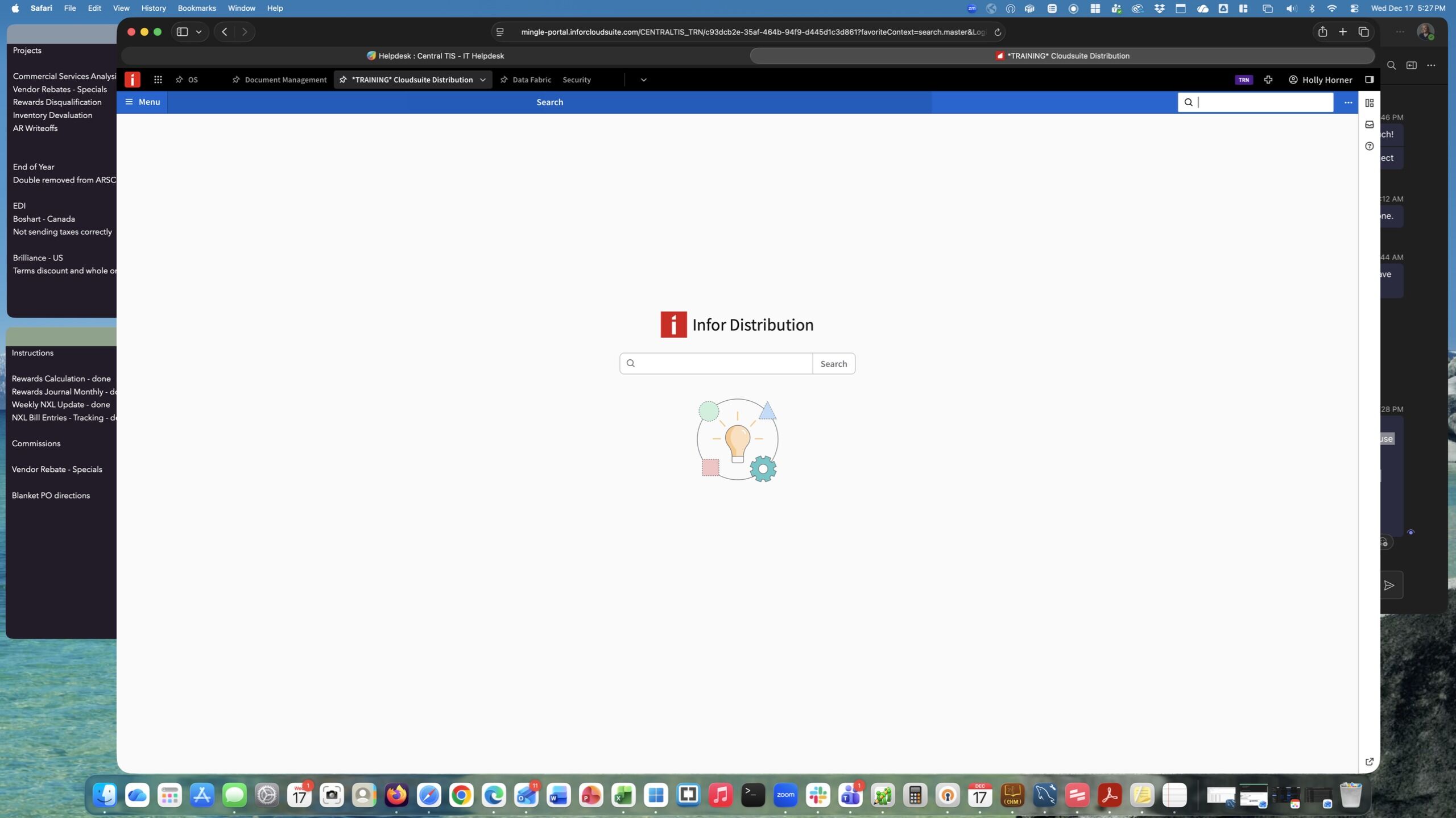This screenshot has height=818, width=1456.
Task: Open the inbox tray icon in right rail
Action: tap(1370, 124)
